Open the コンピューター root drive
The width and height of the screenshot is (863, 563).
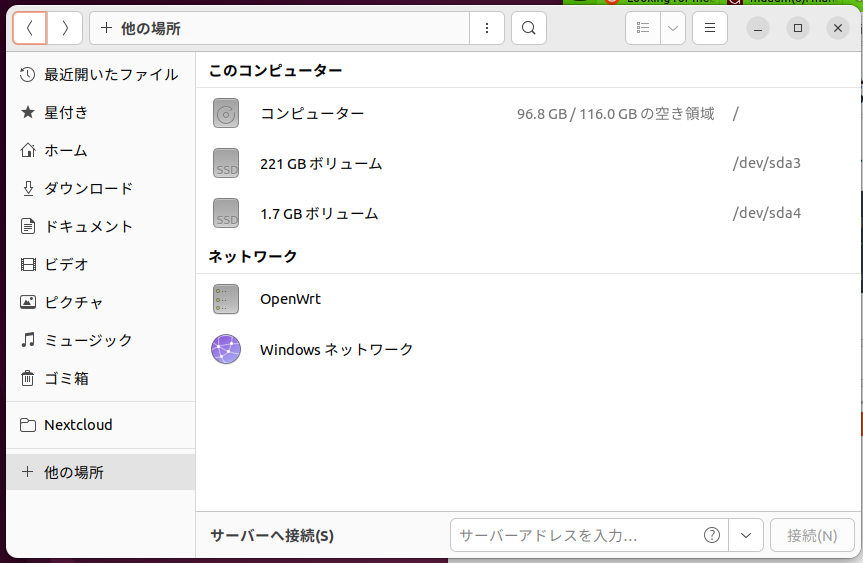point(312,113)
